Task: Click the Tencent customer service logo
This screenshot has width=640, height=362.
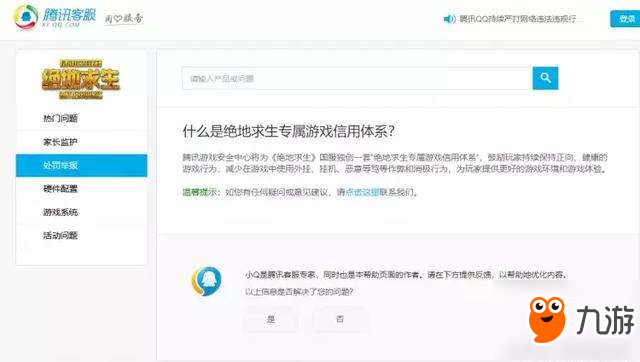Action: [55, 17]
